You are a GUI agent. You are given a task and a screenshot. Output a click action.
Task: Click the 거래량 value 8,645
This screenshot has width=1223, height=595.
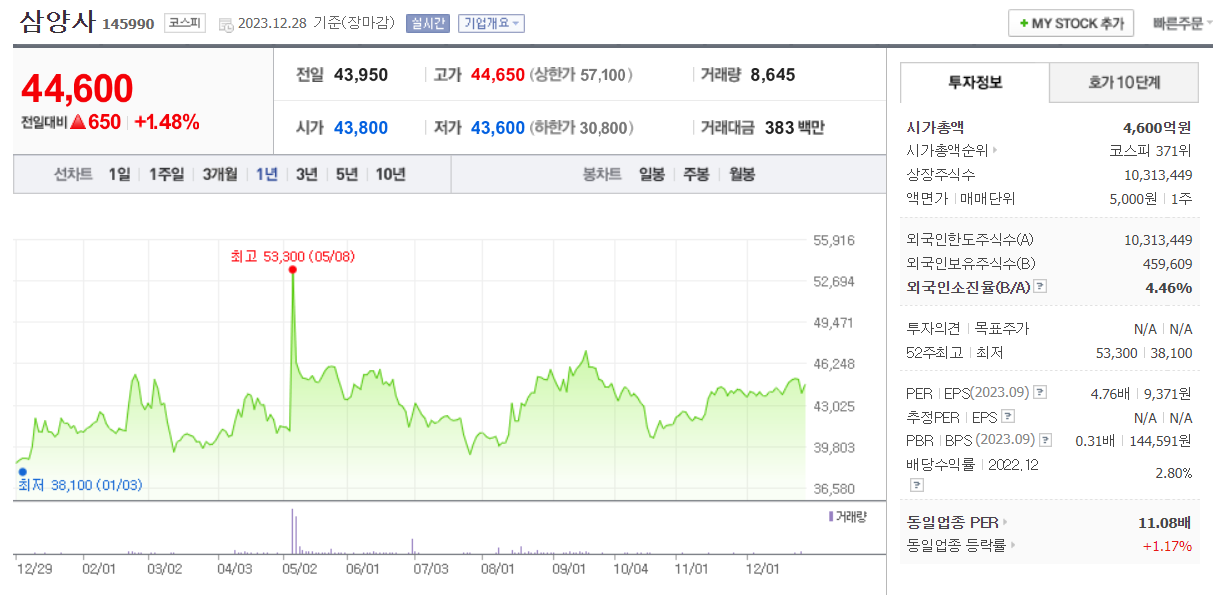772,75
